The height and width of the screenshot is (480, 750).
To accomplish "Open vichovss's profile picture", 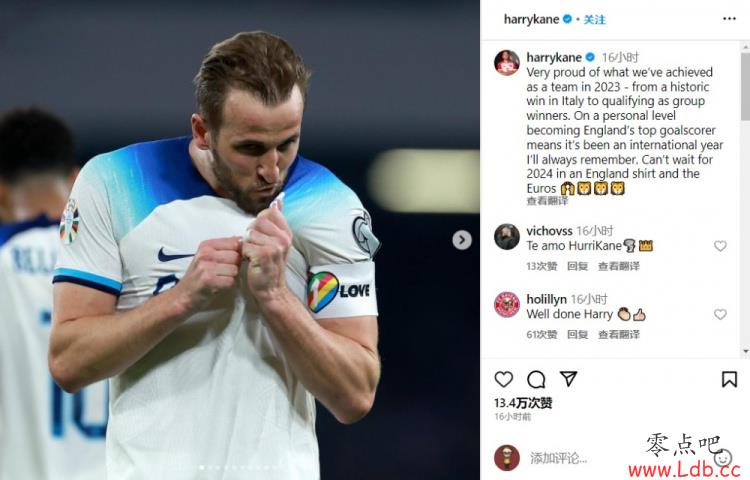I will pos(507,237).
